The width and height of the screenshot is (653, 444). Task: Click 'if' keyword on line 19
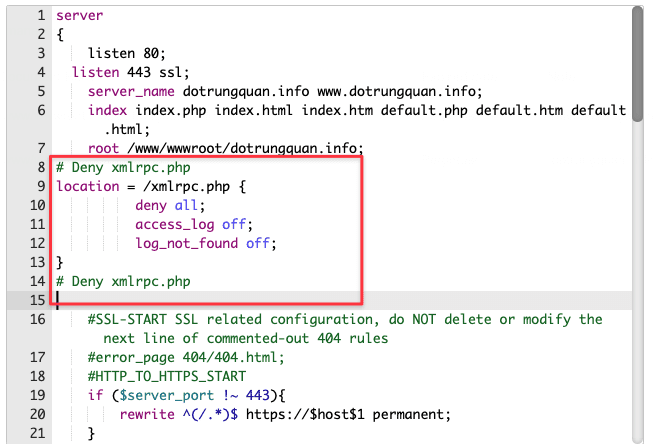click(x=95, y=395)
